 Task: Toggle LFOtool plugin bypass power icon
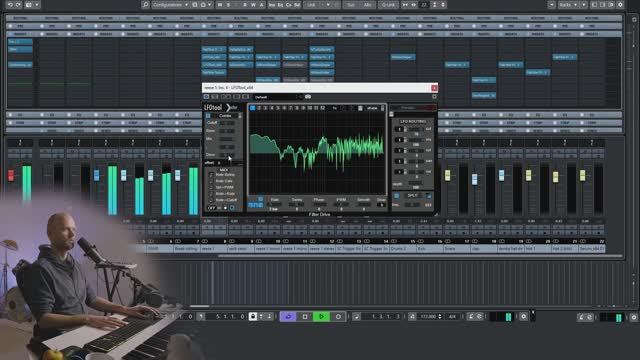tap(206, 97)
